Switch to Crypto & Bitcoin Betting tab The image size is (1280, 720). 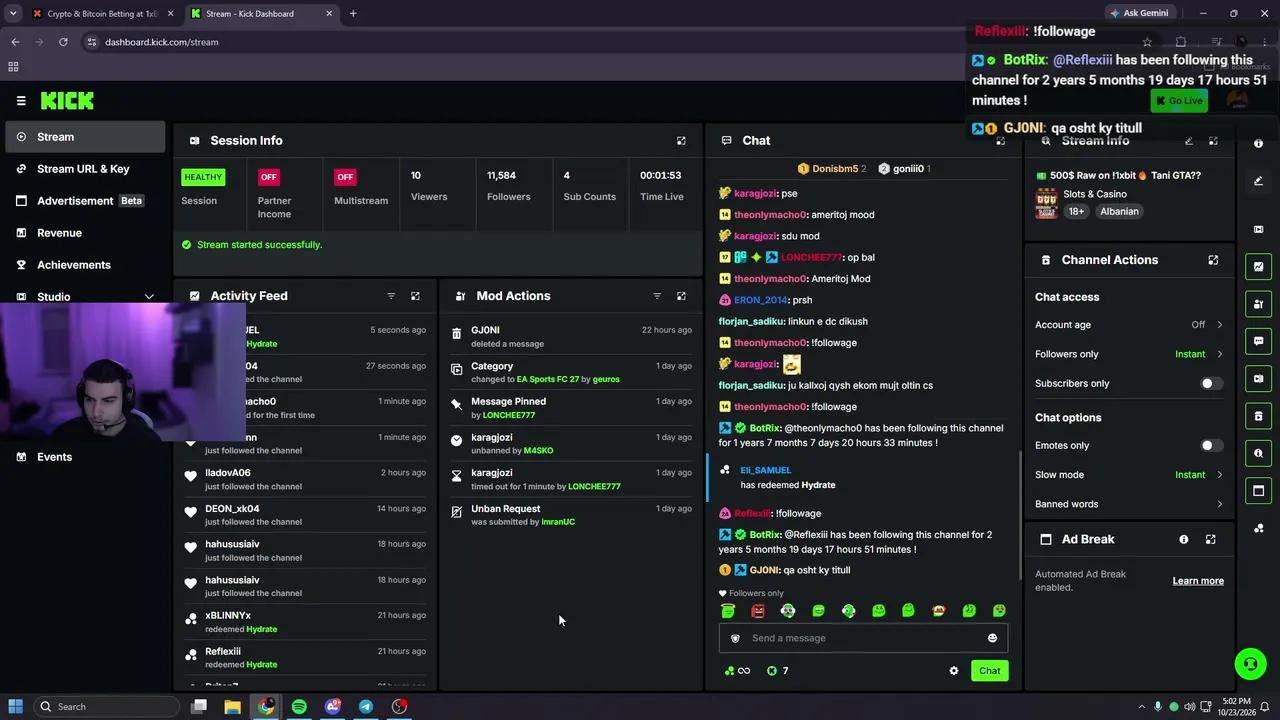(x=102, y=14)
